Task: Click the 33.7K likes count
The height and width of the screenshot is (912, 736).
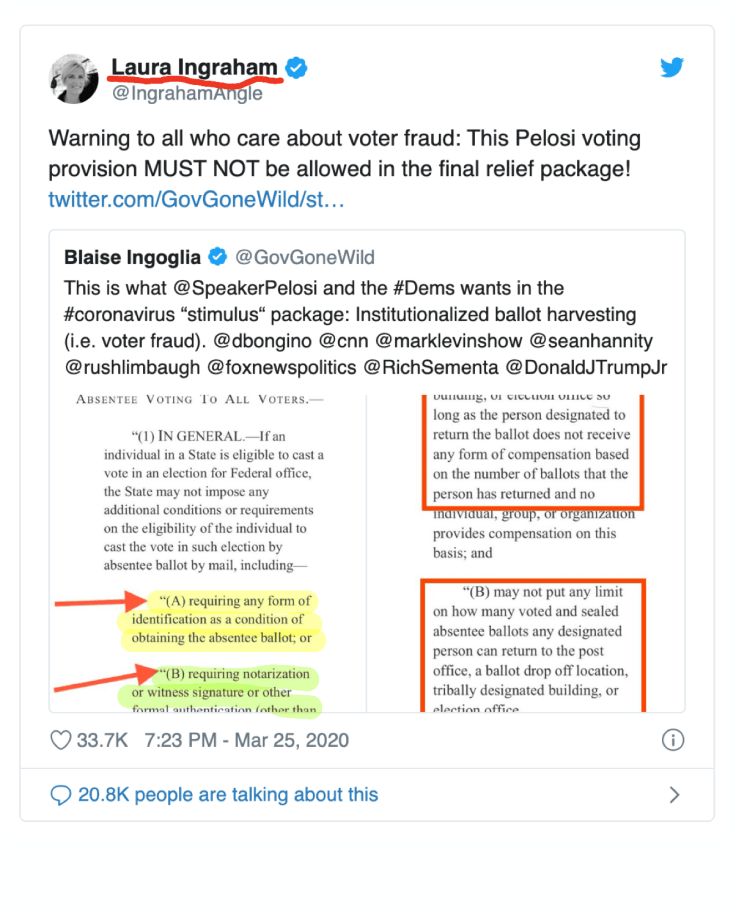Action: 103,741
